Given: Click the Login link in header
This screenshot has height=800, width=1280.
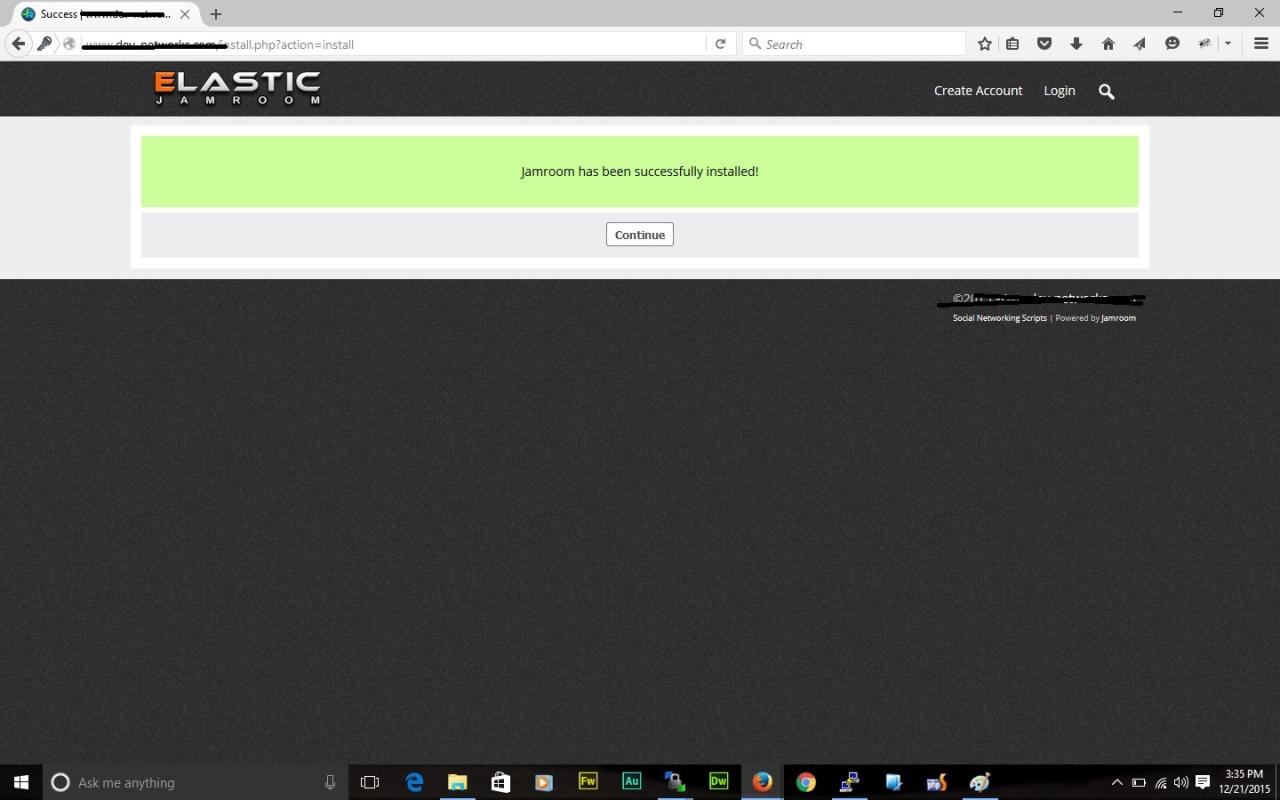Looking at the screenshot, I should (x=1059, y=90).
